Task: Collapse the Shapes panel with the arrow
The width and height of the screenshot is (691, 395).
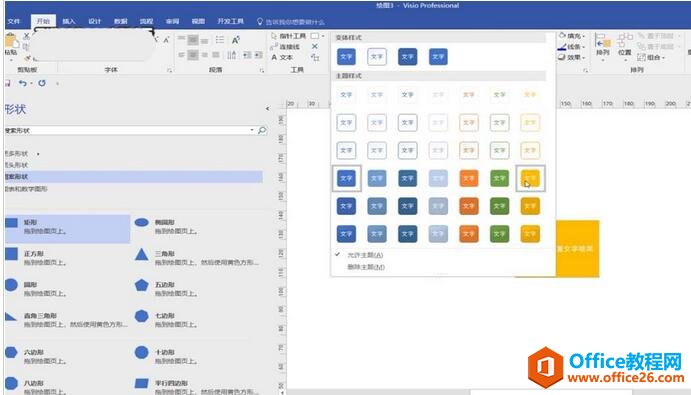Action: tap(267, 108)
